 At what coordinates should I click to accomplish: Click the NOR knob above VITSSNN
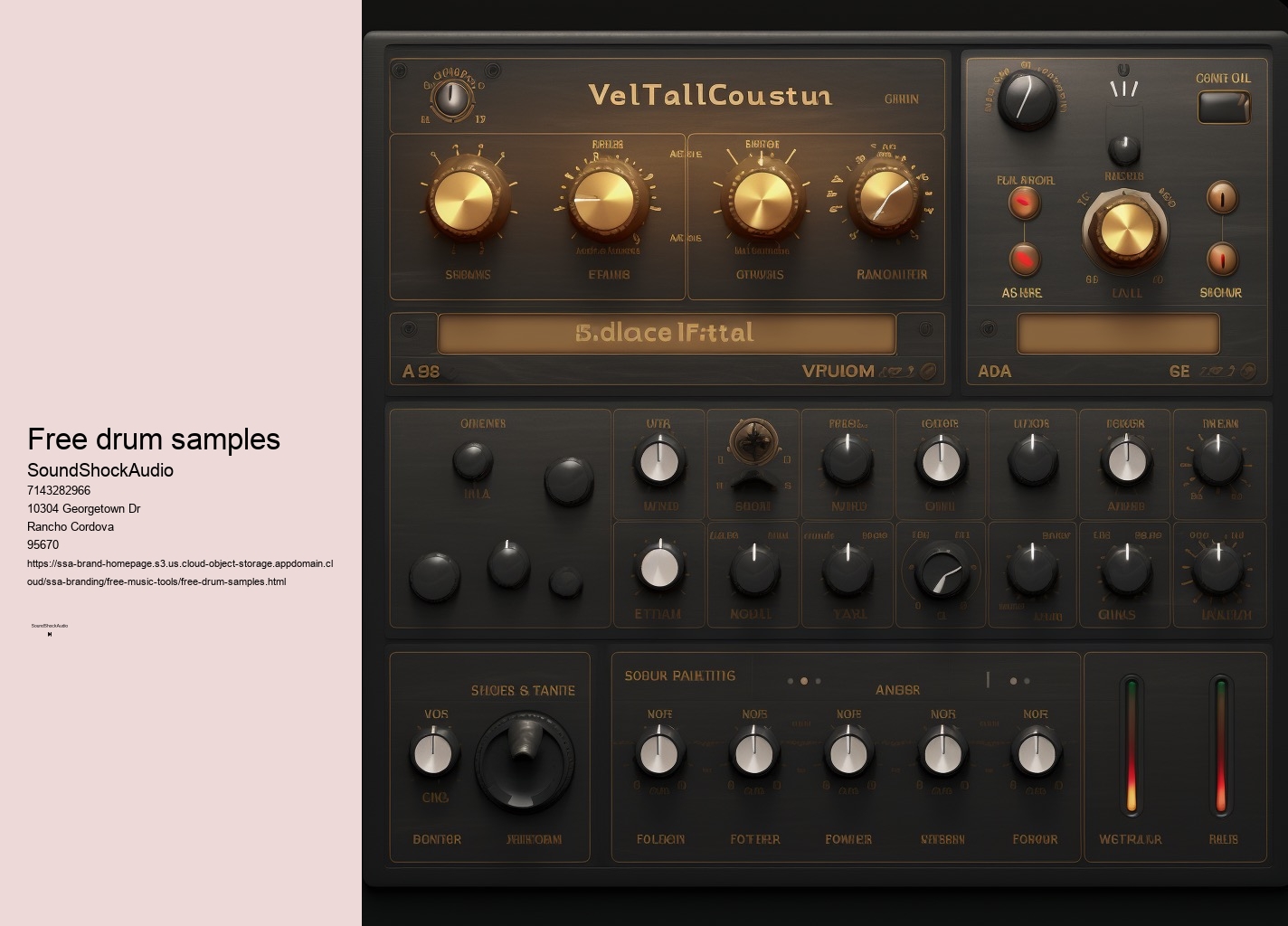pyautogui.click(x=942, y=752)
